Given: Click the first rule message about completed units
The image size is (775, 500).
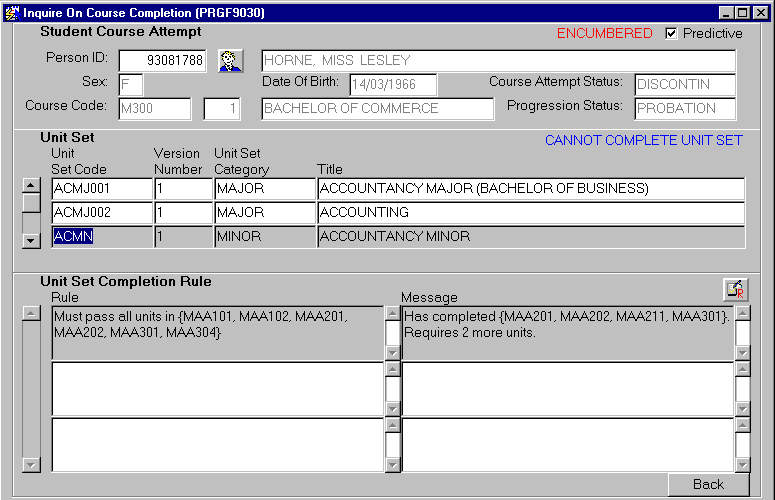Looking at the screenshot, I should point(567,332).
